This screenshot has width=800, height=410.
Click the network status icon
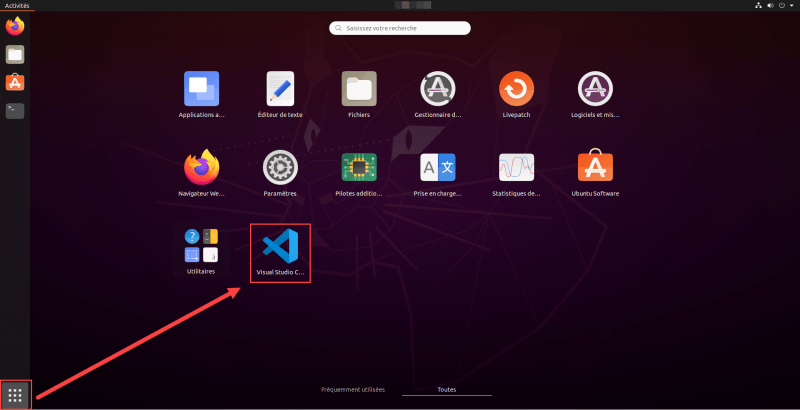tap(758, 6)
